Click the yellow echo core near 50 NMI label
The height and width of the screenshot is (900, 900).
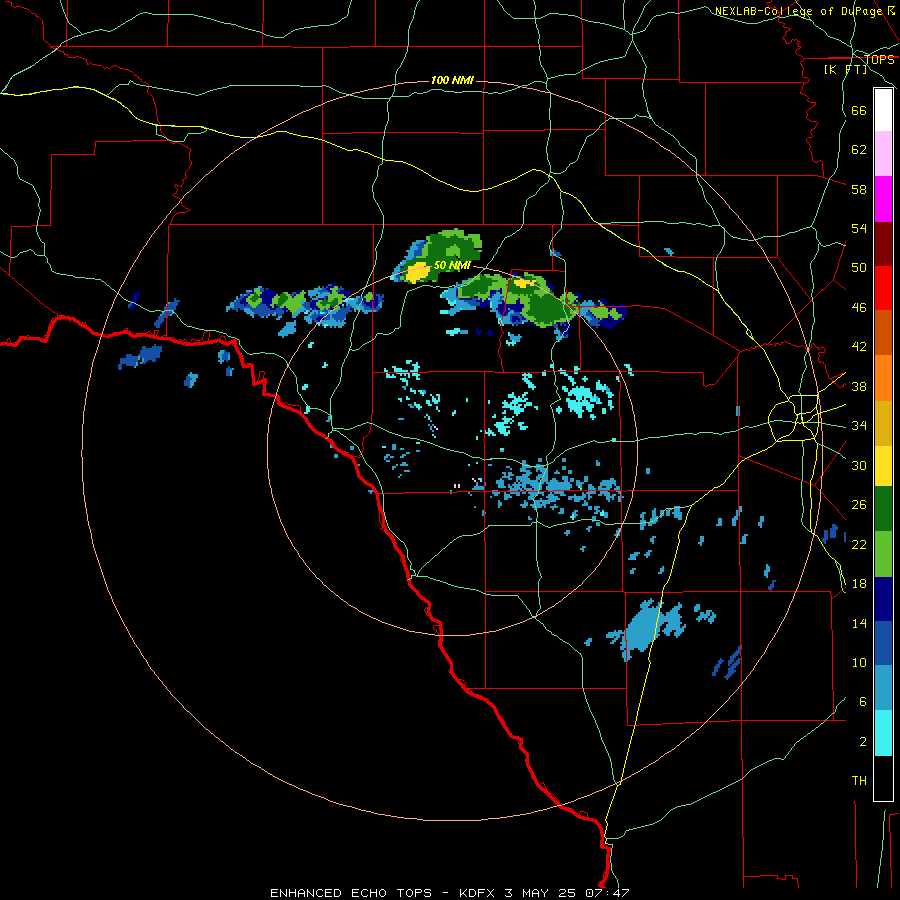(x=418, y=272)
